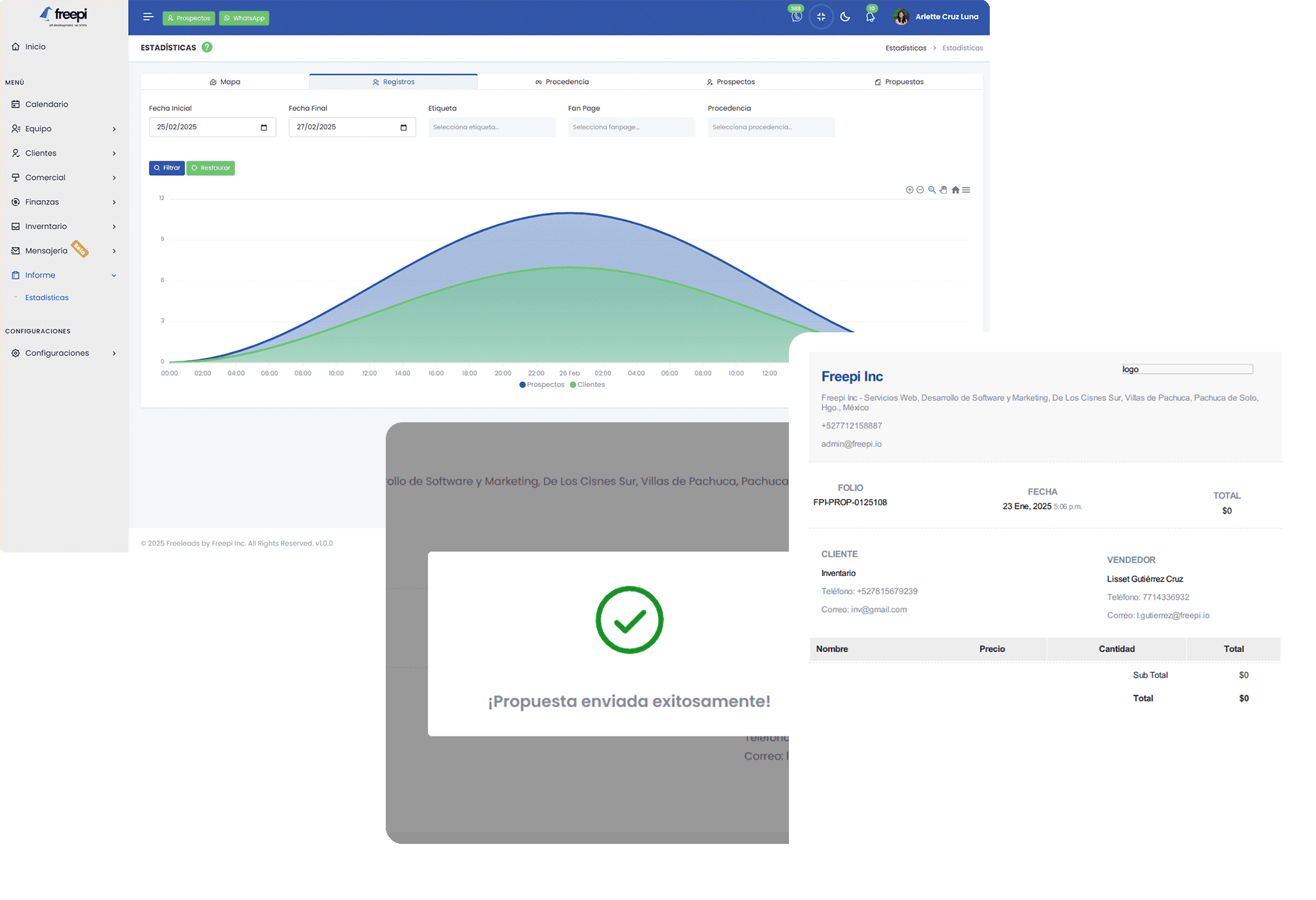Open the Procedencia filter dropdown
Viewport: 1316px width, 900px height.
click(x=771, y=127)
